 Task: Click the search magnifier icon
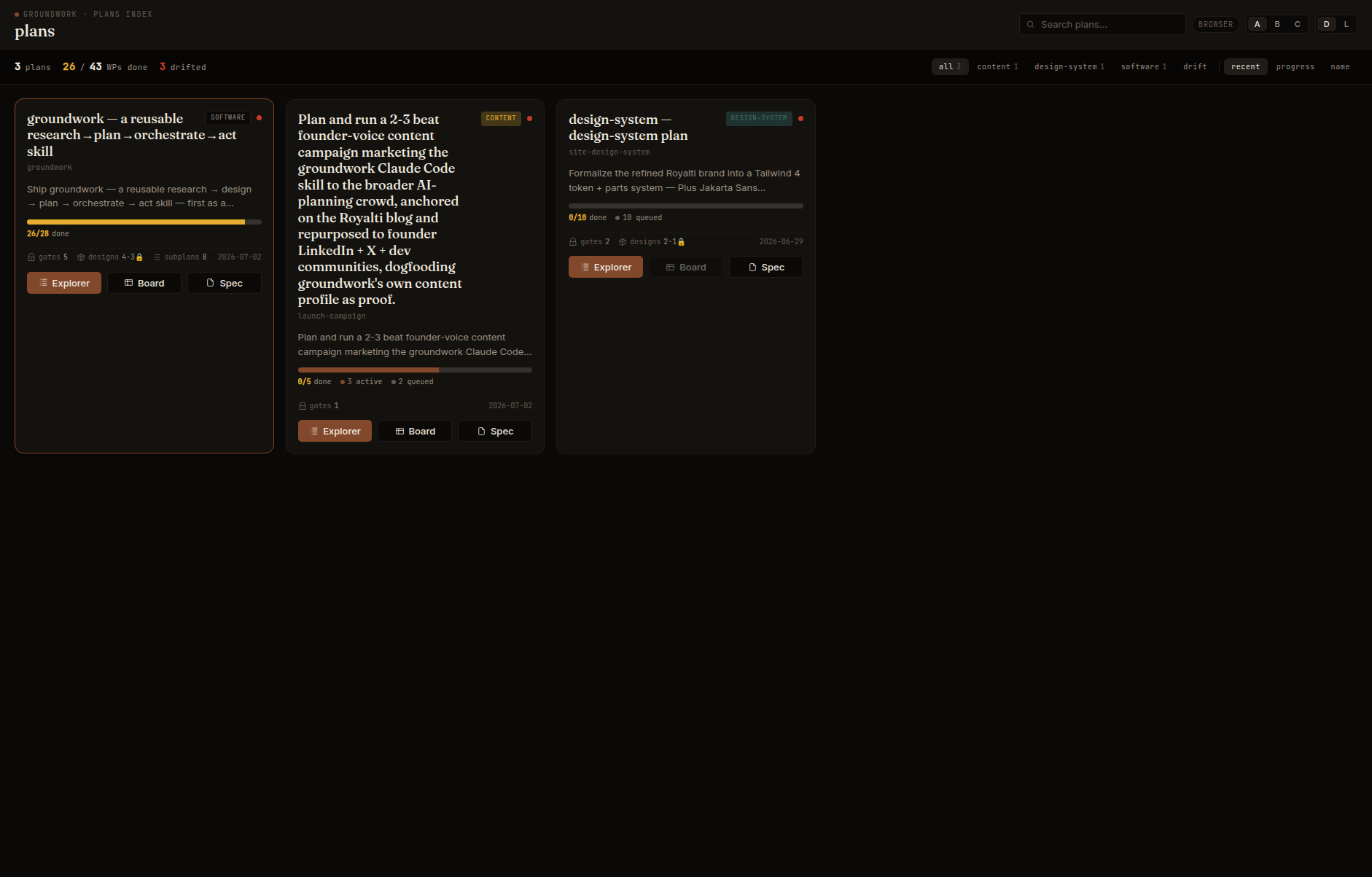pyautogui.click(x=1030, y=25)
